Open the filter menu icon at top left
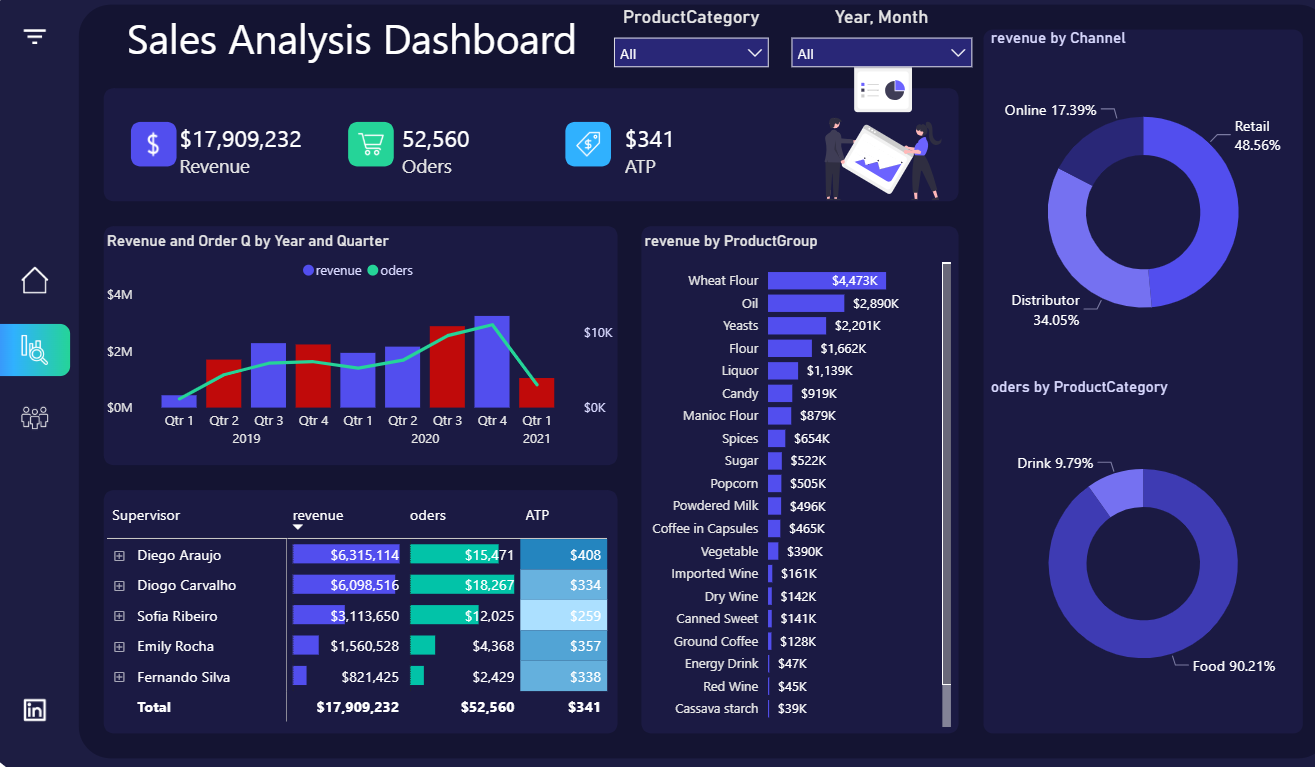 pos(35,37)
